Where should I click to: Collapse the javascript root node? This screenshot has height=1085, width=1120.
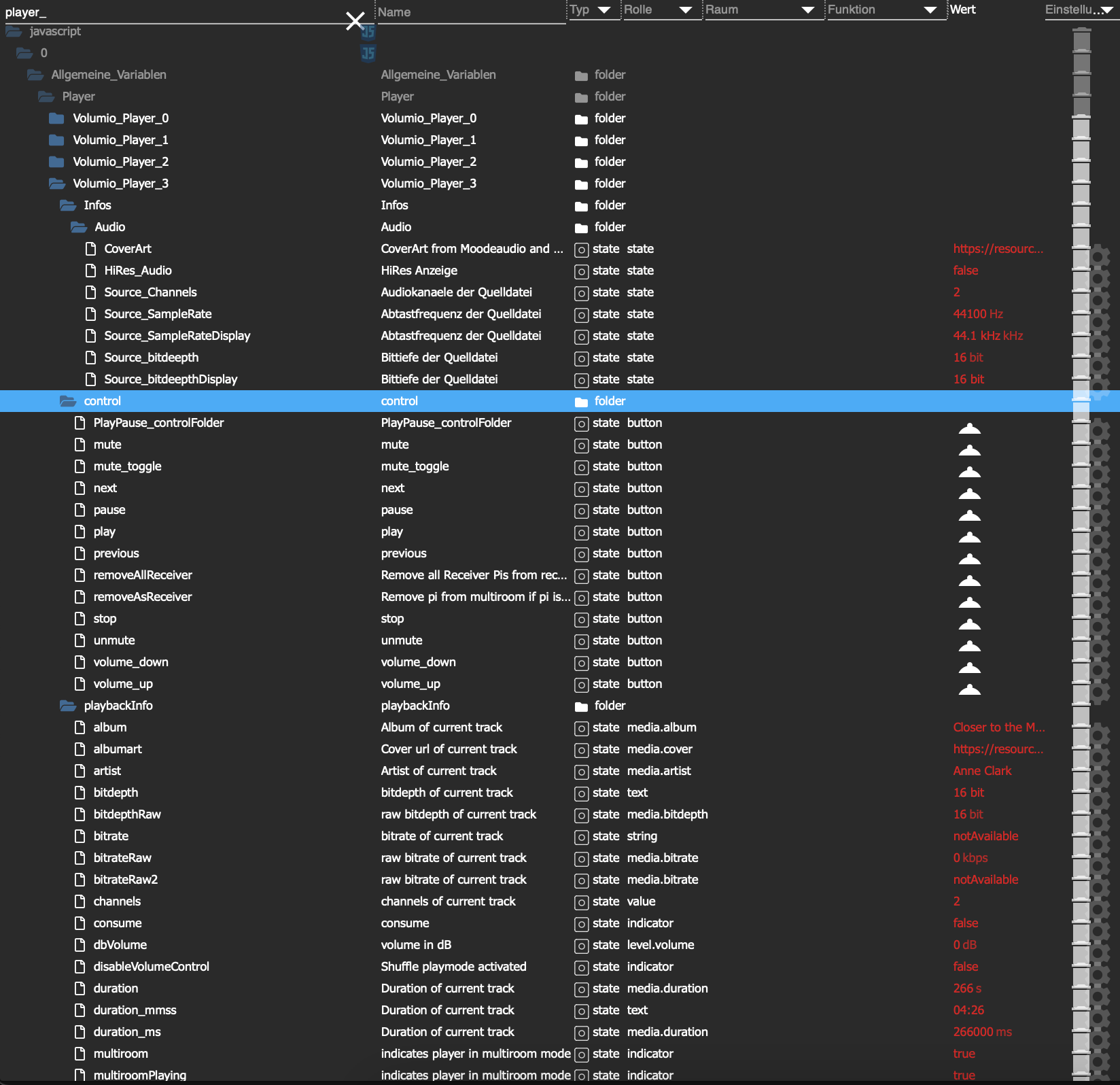click(14, 31)
